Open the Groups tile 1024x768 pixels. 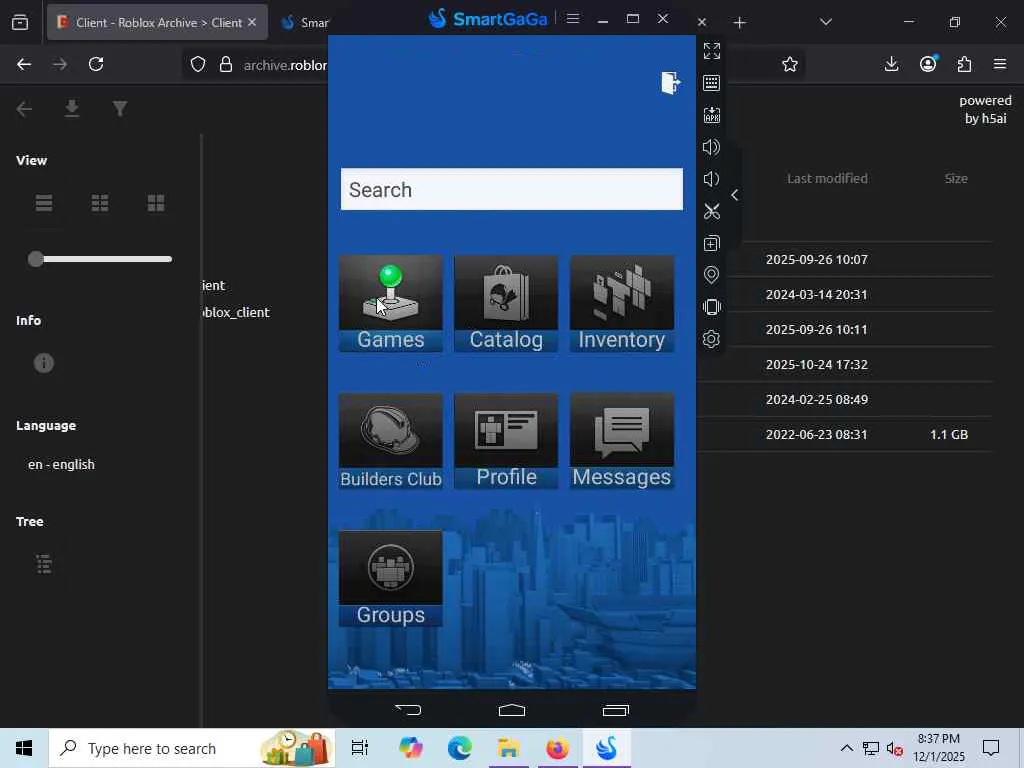tap(391, 579)
